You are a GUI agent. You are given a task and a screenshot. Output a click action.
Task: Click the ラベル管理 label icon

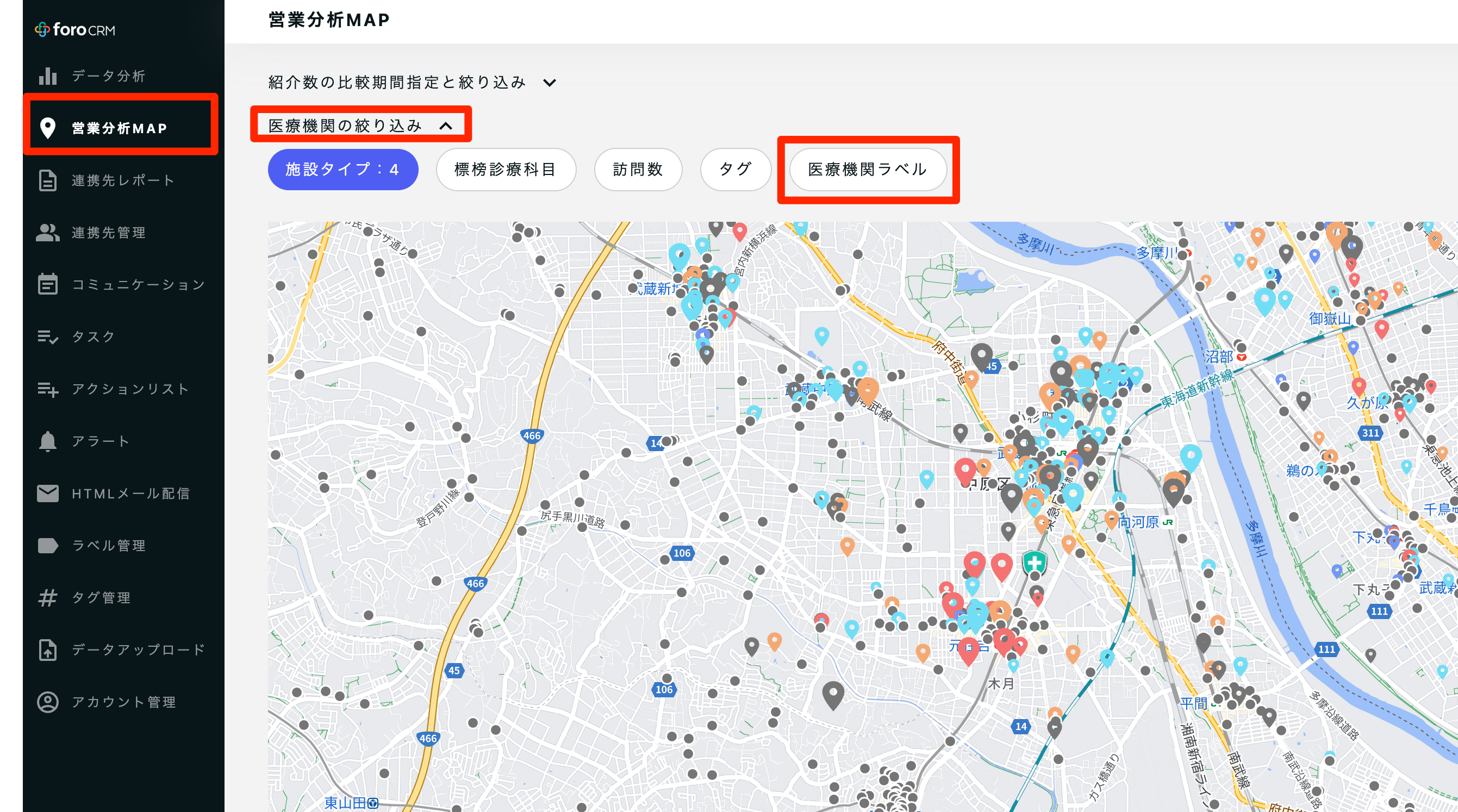(47, 546)
